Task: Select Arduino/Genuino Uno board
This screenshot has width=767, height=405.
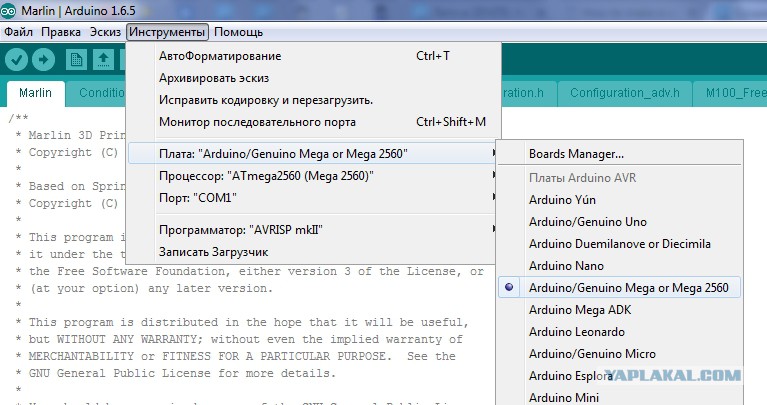Action: [619, 222]
